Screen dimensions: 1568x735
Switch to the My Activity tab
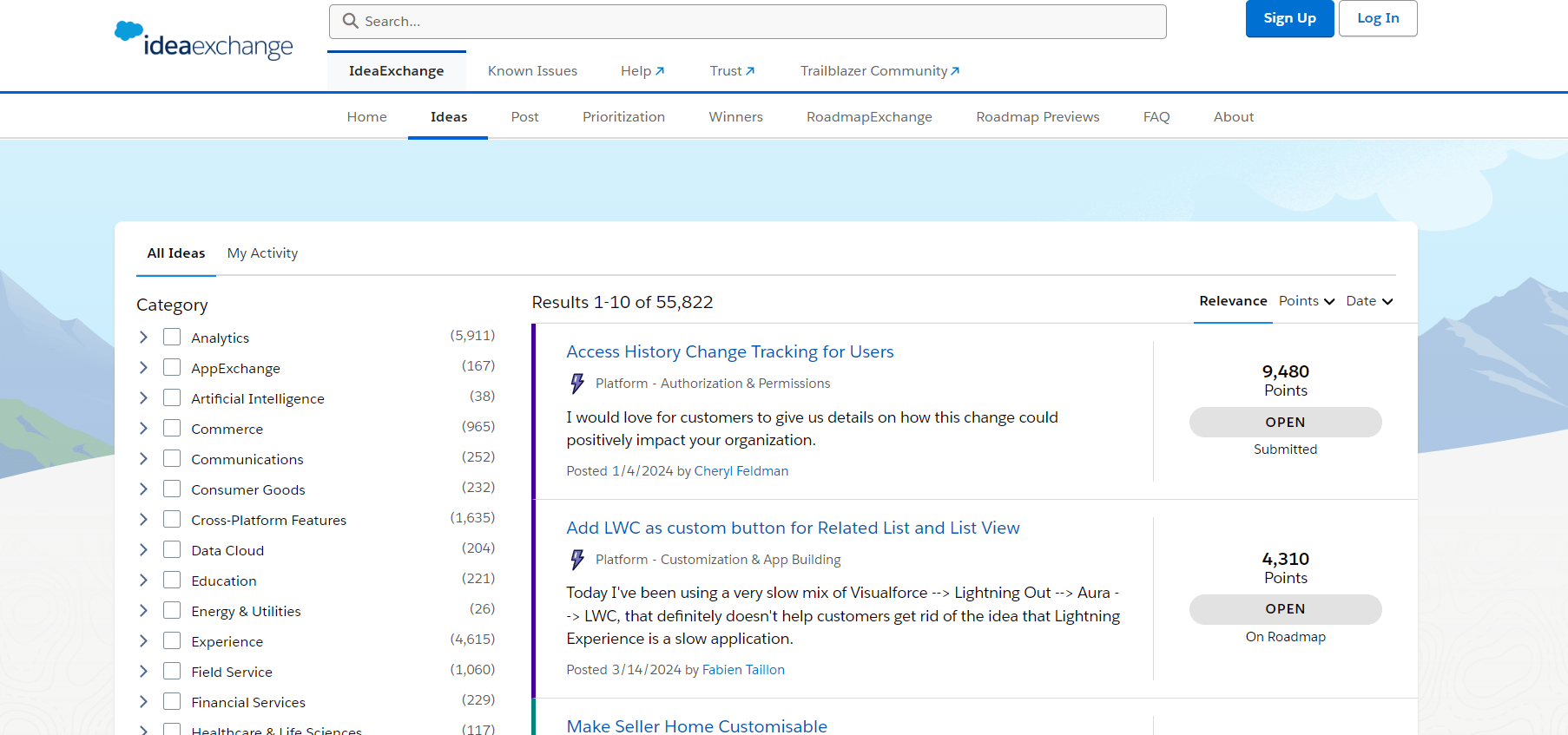(262, 253)
